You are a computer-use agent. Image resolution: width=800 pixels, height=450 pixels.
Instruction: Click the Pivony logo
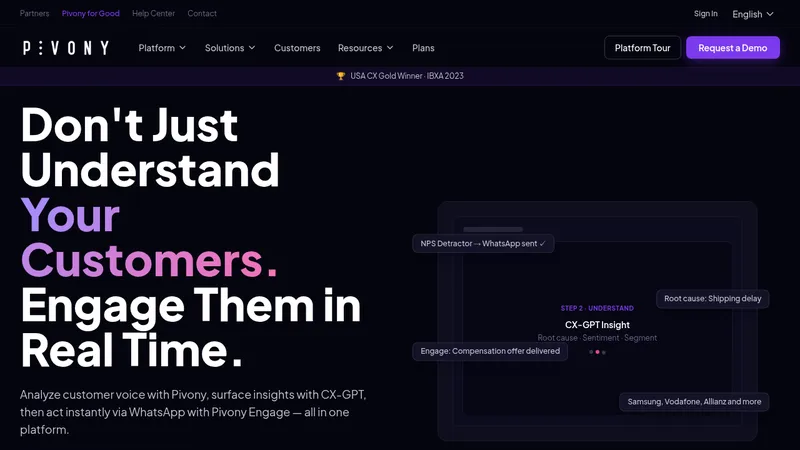coord(66,48)
